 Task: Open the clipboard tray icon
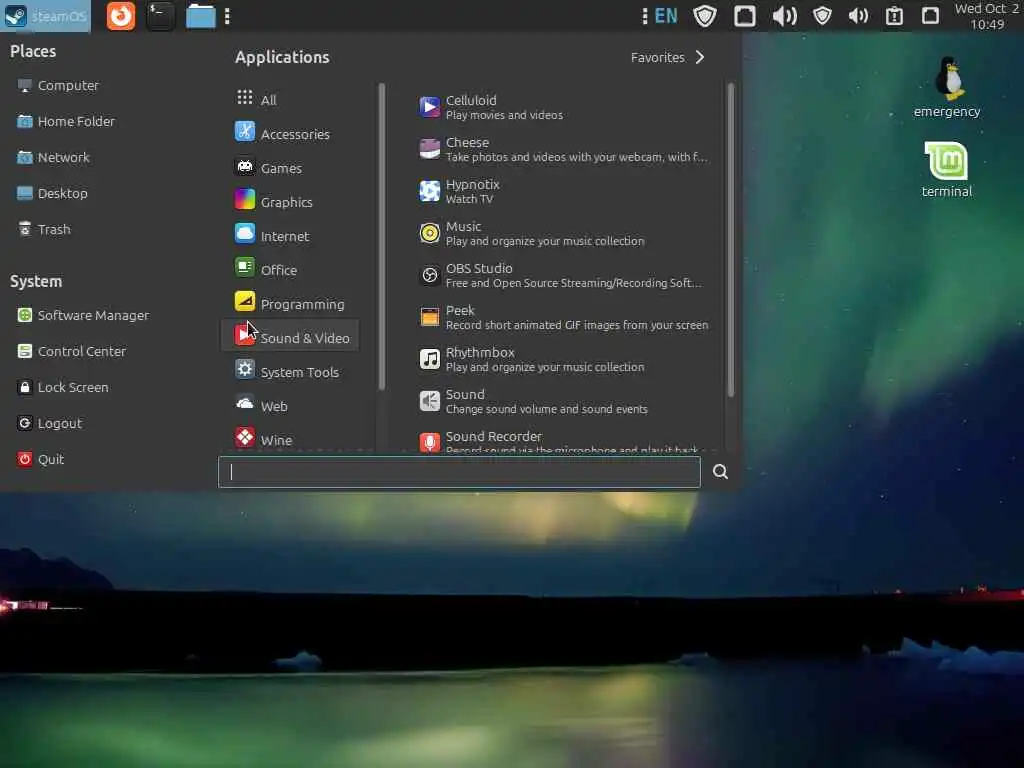tap(894, 16)
